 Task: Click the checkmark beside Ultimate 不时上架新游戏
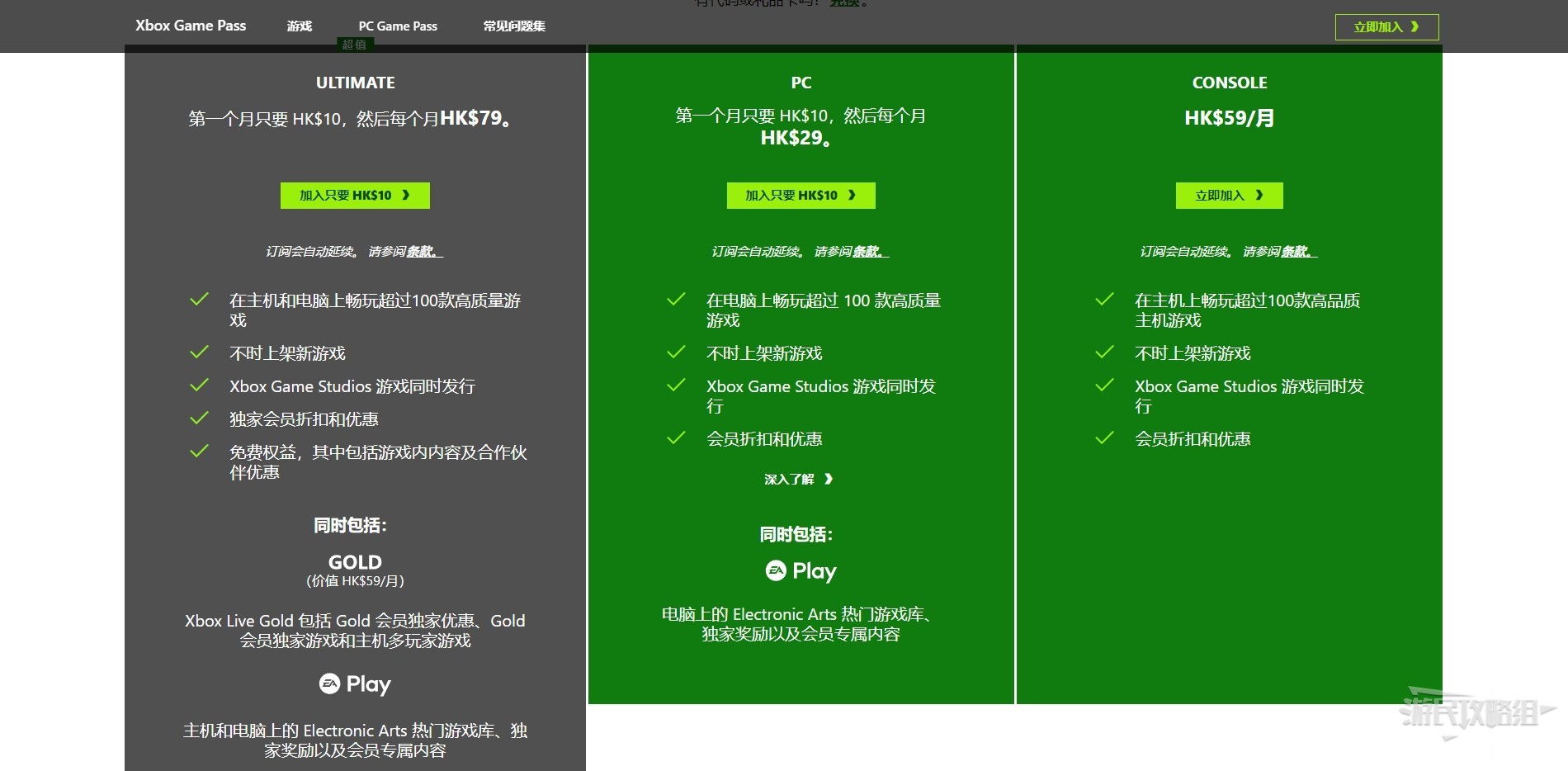[199, 352]
